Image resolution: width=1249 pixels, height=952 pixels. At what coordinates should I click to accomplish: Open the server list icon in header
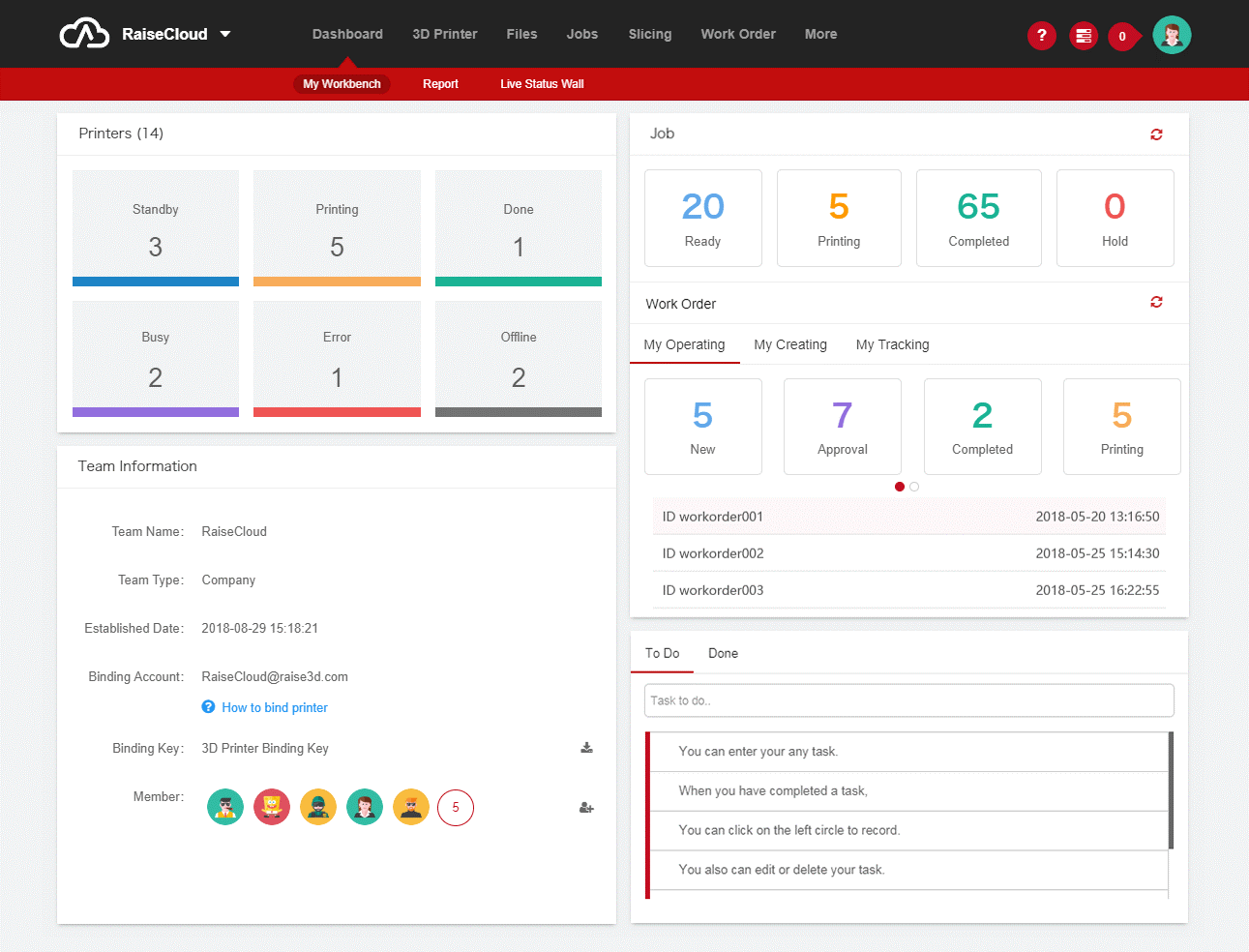pos(1084,36)
